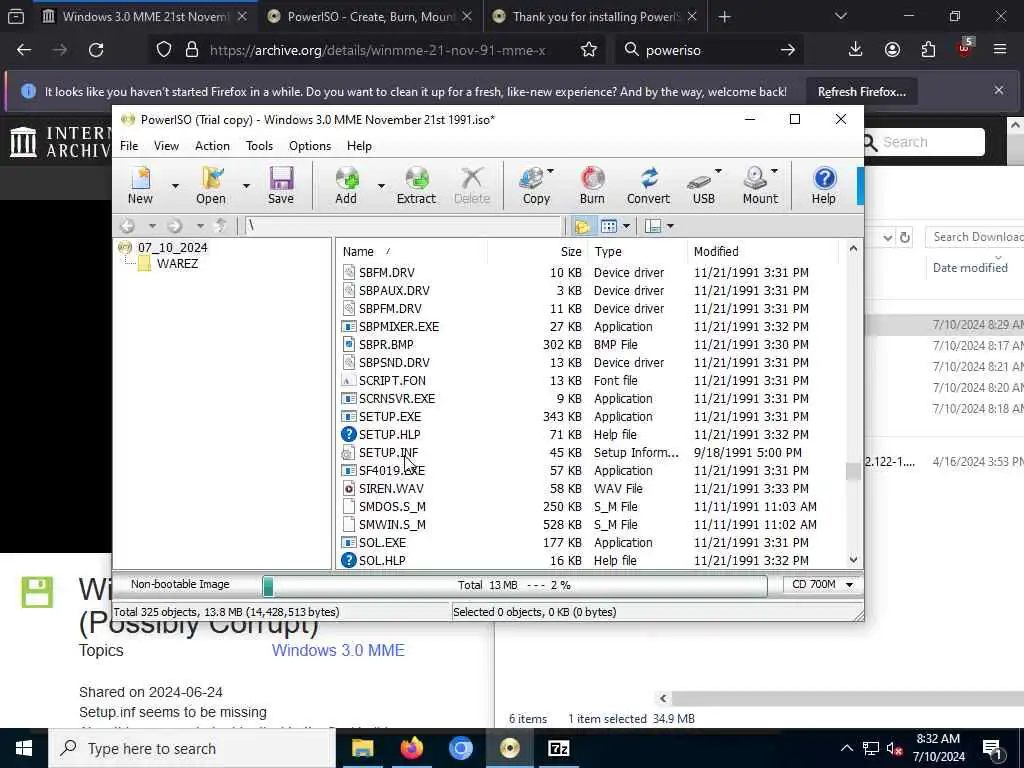This screenshot has height=768, width=1024.
Task: Open File Explorer from the taskbar
Action: click(362, 748)
